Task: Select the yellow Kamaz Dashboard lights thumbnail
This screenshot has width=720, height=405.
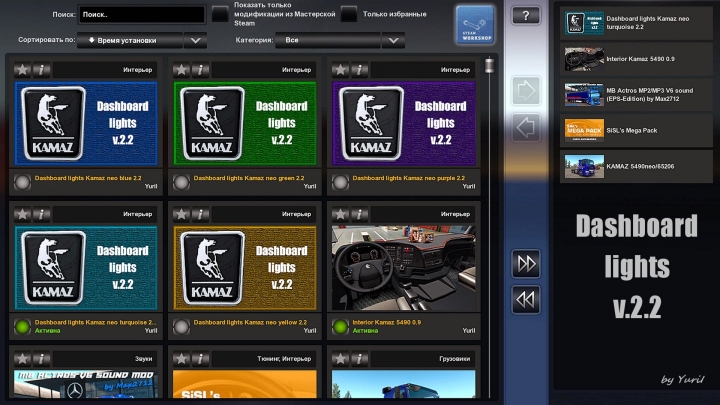Action: tap(245, 268)
